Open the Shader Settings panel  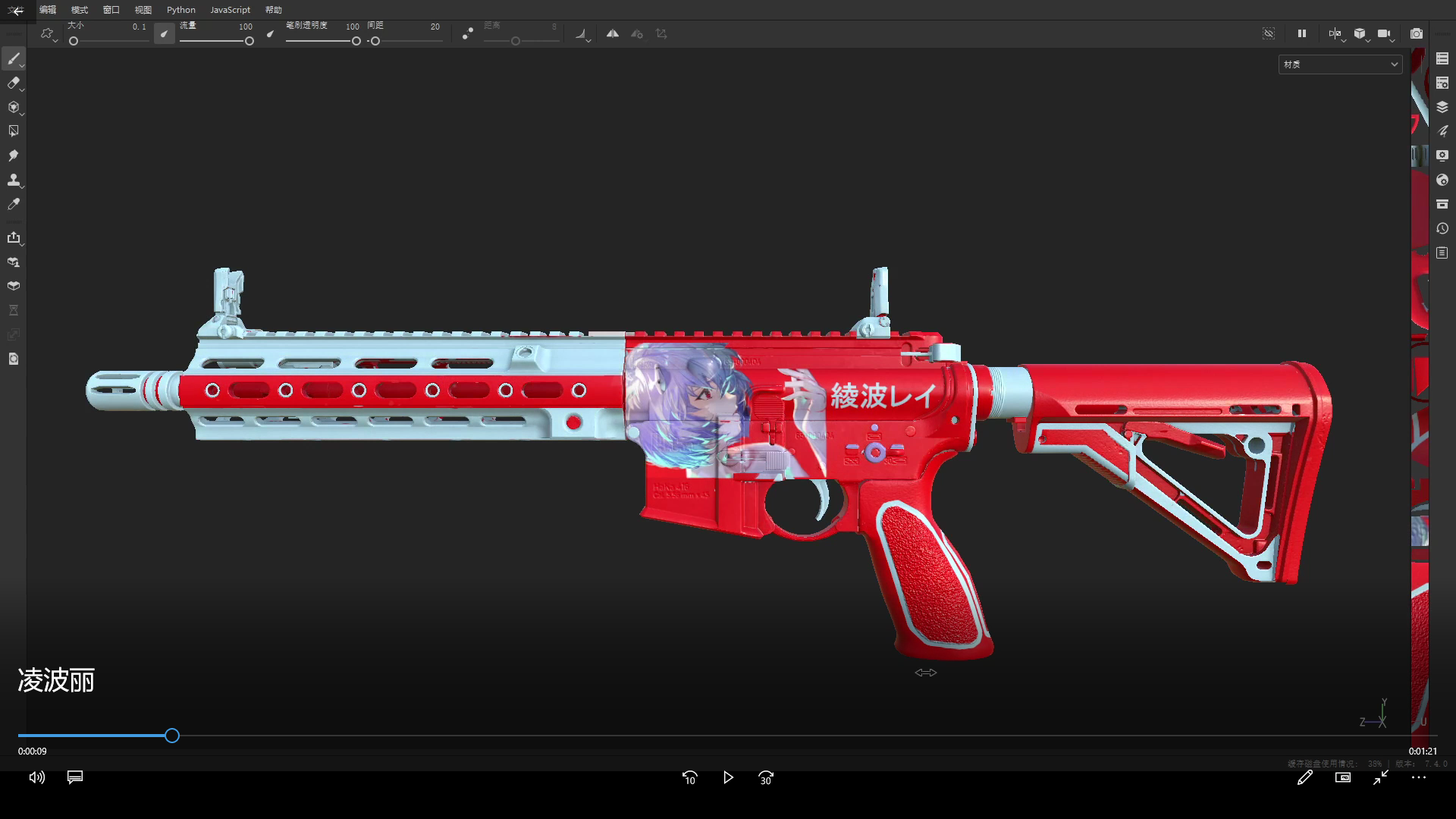1442,180
